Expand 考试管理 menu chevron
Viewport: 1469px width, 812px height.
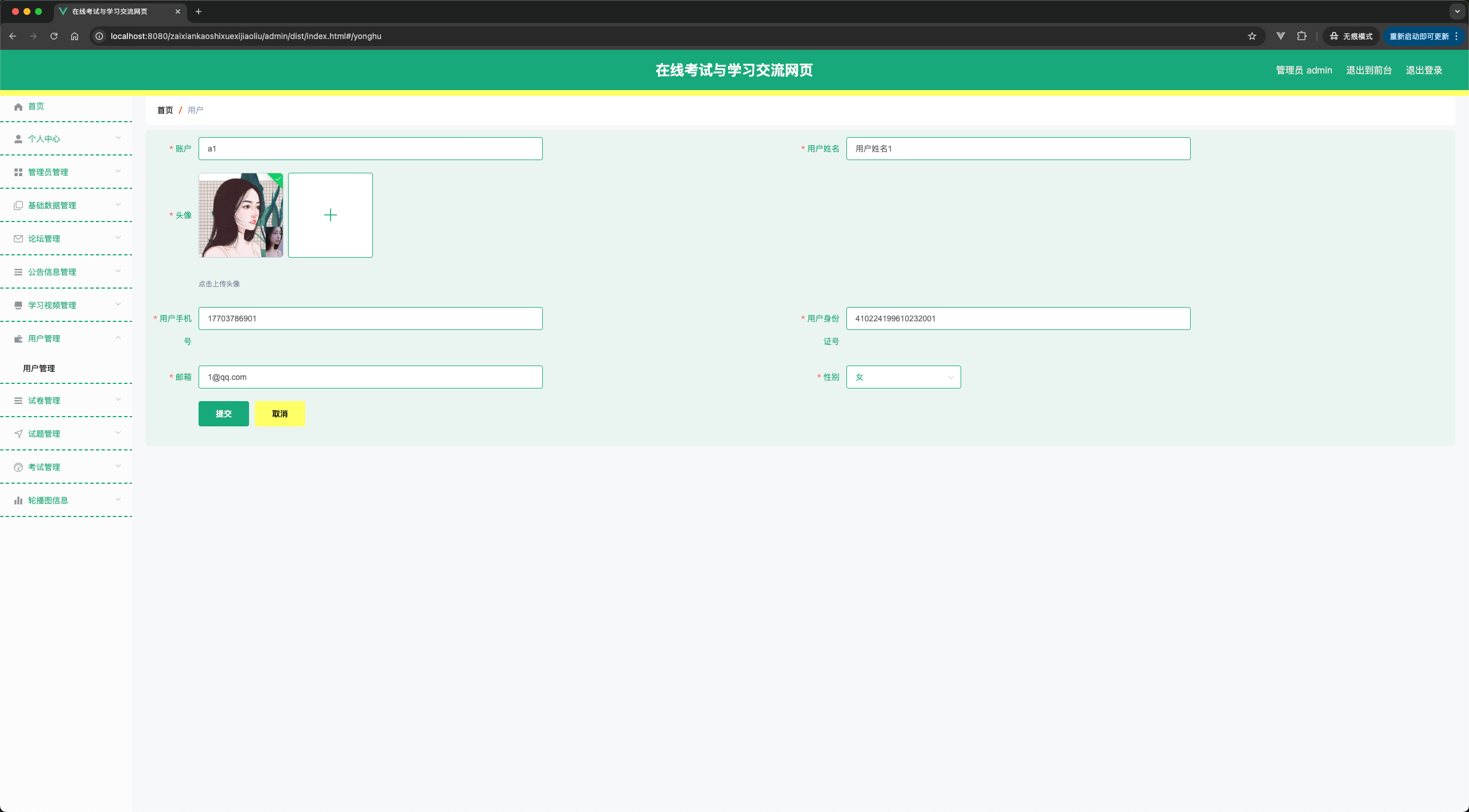pos(118,466)
